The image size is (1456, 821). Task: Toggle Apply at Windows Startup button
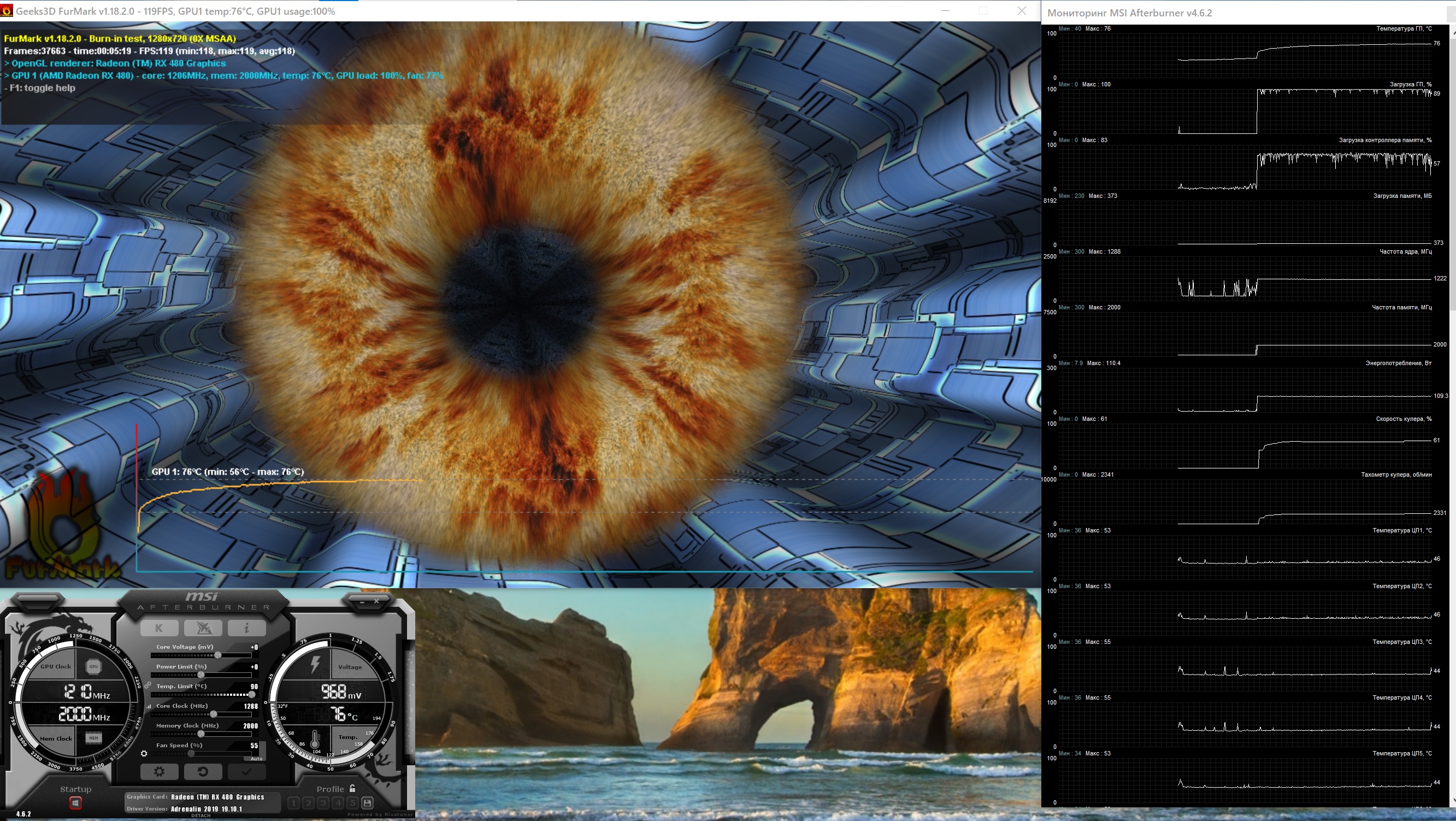click(75, 802)
